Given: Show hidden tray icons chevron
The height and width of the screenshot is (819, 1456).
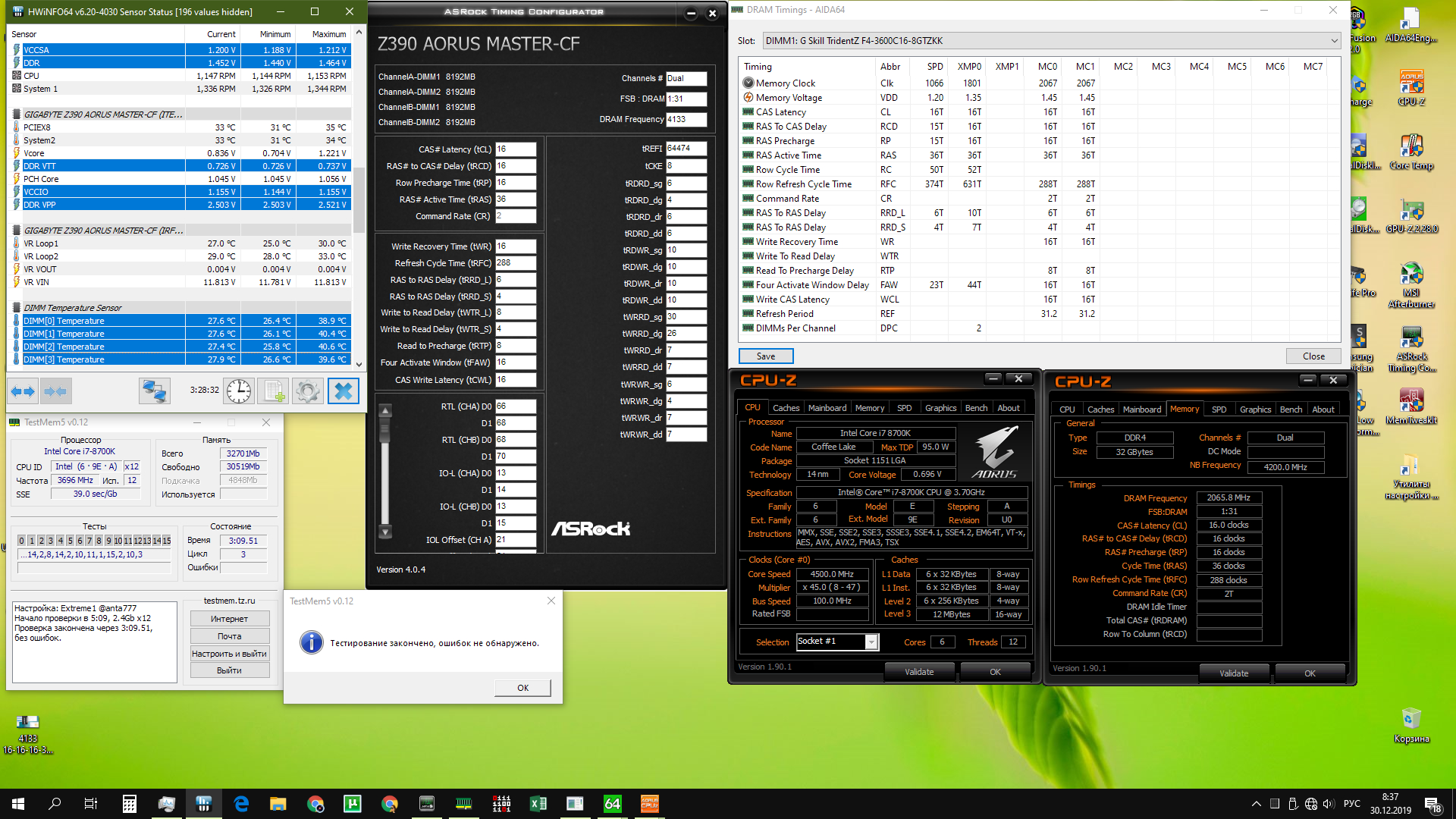Looking at the screenshot, I should [x=1256, y=804].
